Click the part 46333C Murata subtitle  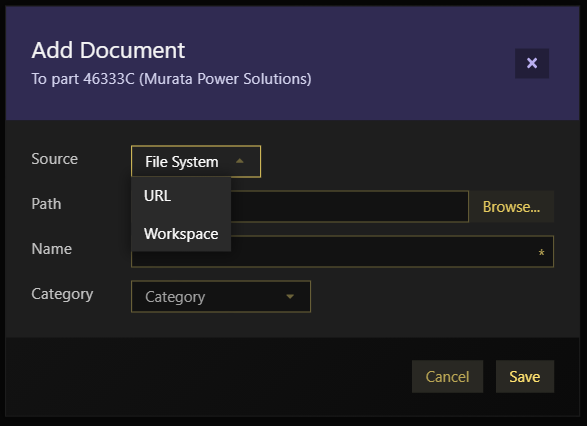[x=171, y=79]
